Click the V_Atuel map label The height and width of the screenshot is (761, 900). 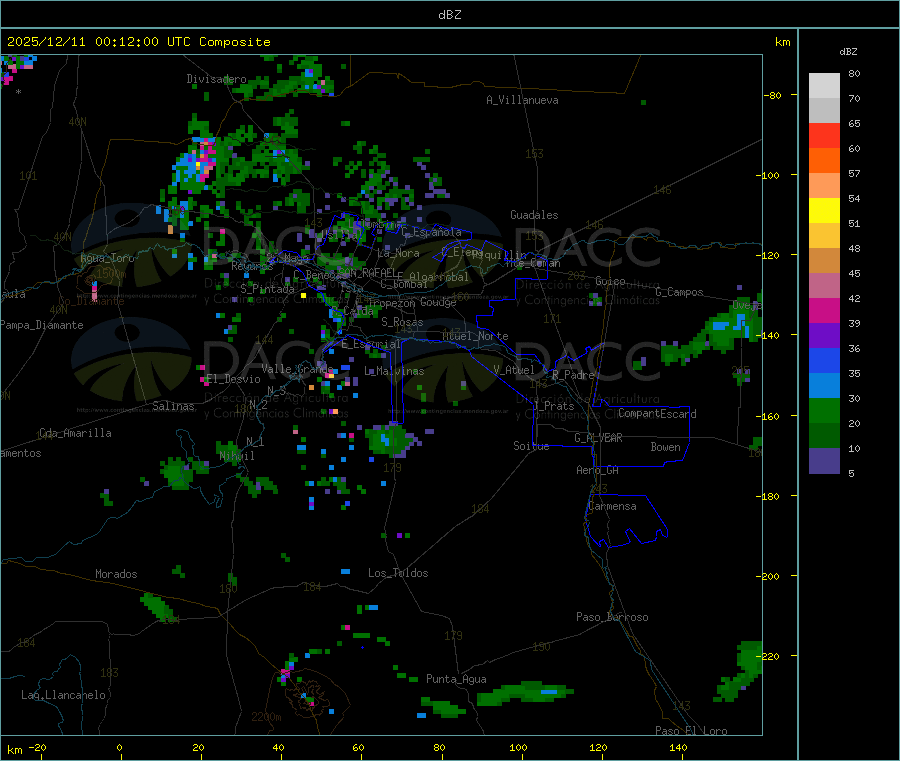[514, 370]
